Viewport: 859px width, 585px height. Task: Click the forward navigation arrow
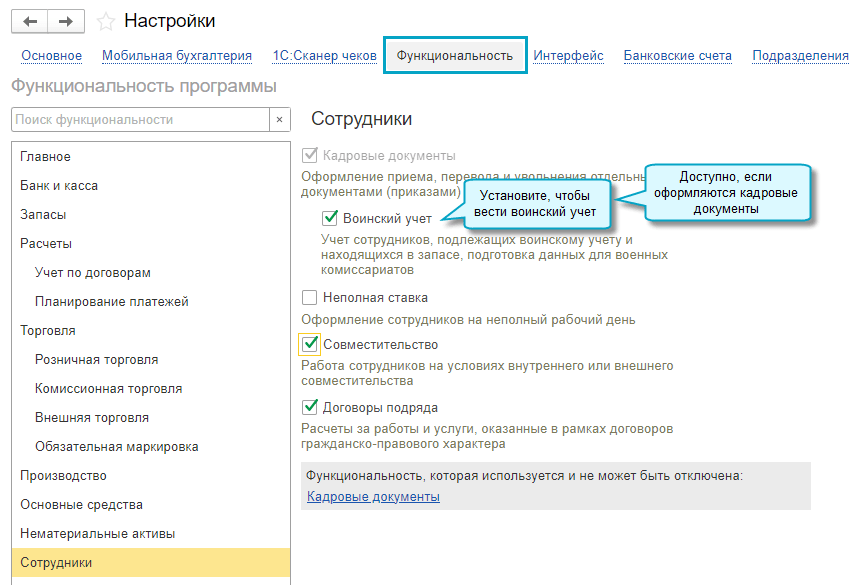[63, 20]
